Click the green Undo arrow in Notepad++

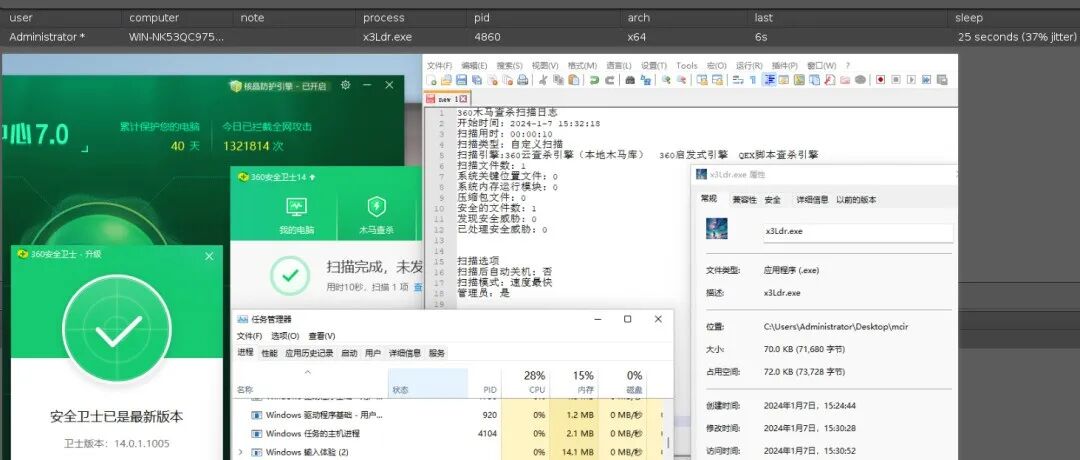click(x=594, y=80)
